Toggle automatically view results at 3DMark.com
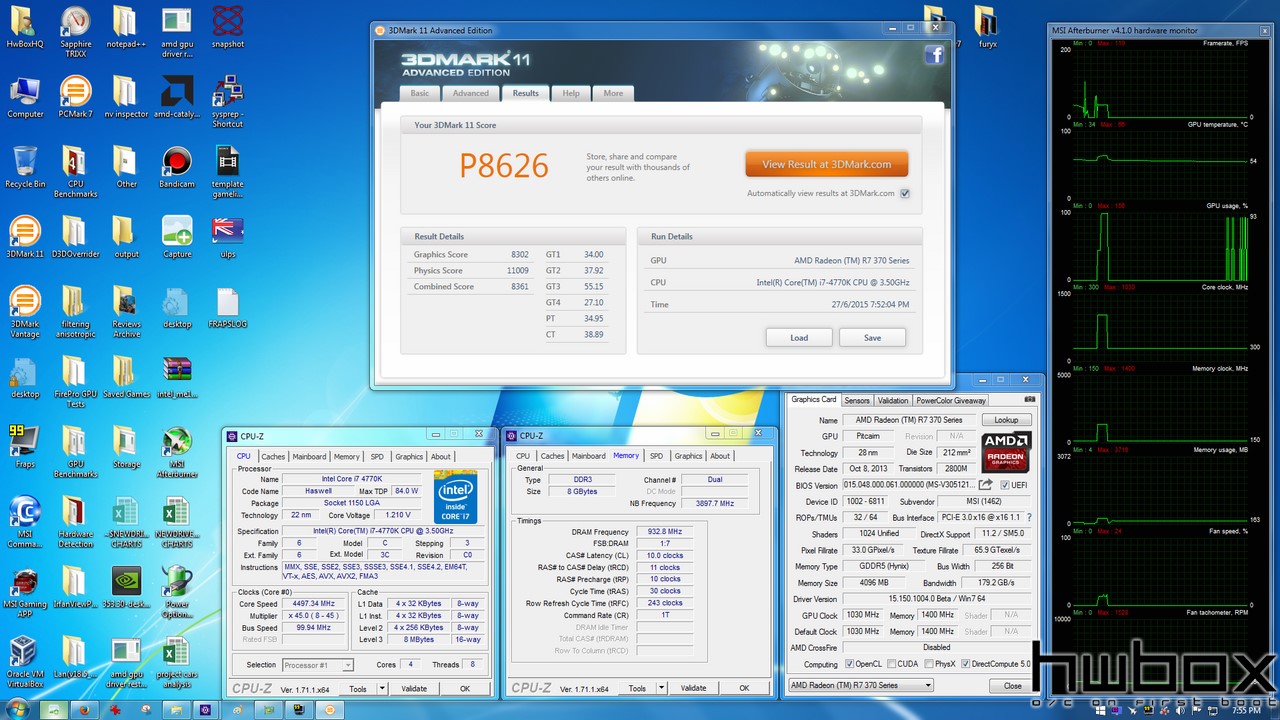The image size is (1280, 720). point(905,194)
